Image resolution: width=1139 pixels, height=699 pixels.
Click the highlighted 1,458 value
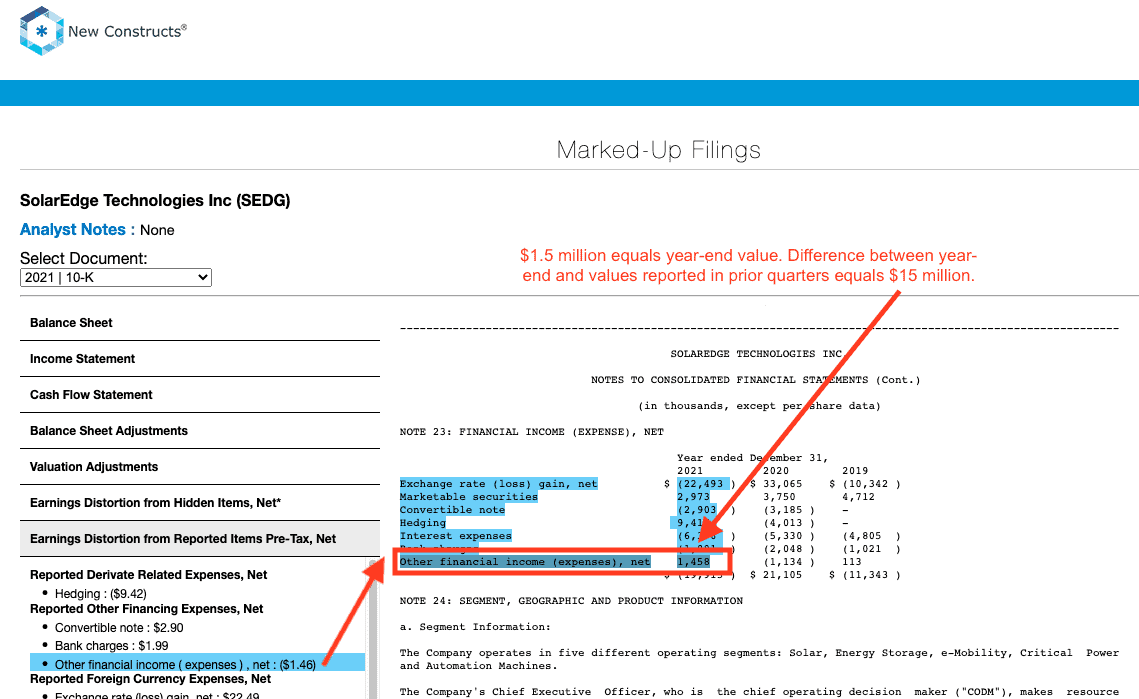click(x=694, y=562)
